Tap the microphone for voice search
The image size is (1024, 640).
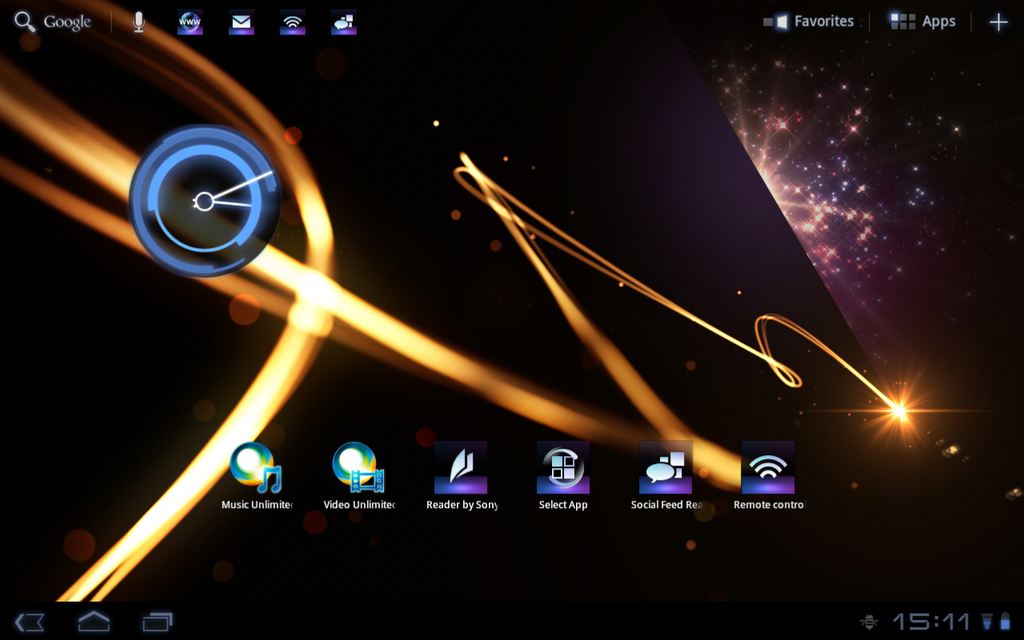tap(138, 20)
